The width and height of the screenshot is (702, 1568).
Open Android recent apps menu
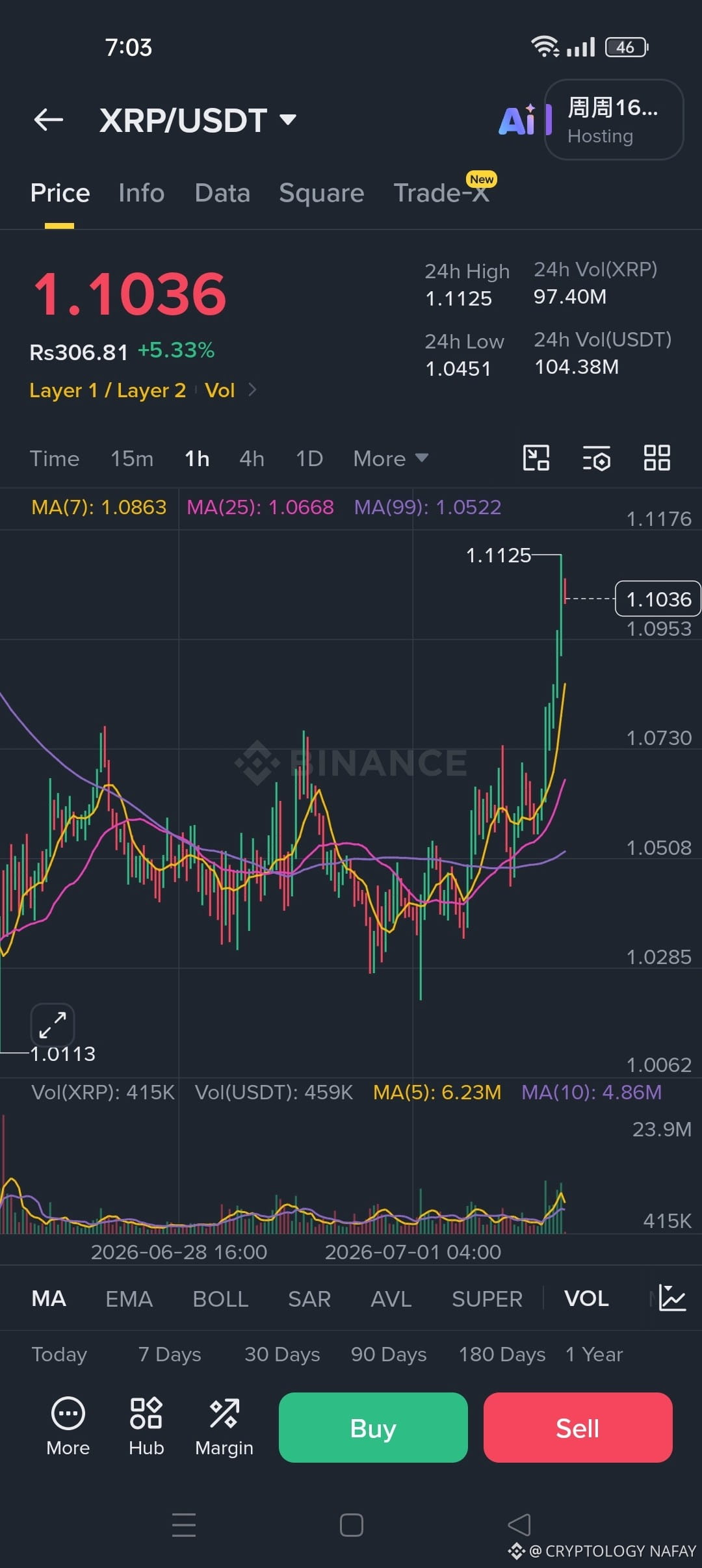pyautogui.click(x=184, y=1524)
